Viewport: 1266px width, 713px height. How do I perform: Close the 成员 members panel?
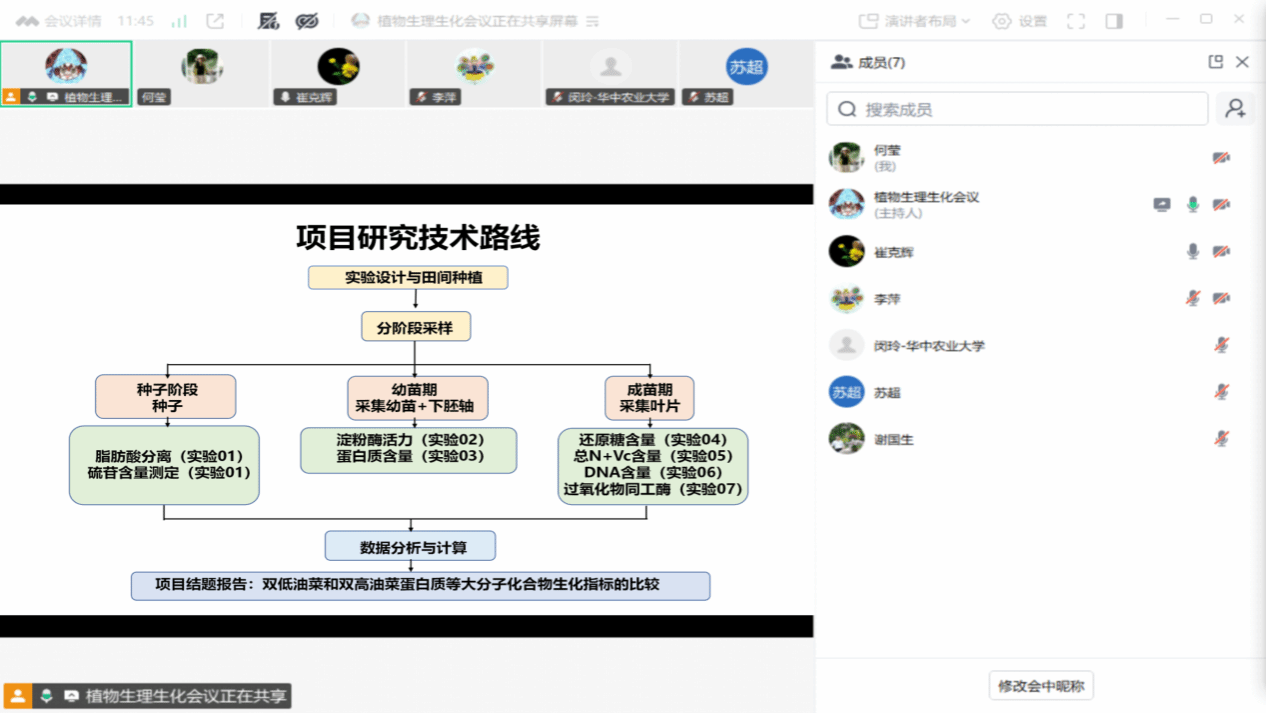click(x=1242, y=62)
